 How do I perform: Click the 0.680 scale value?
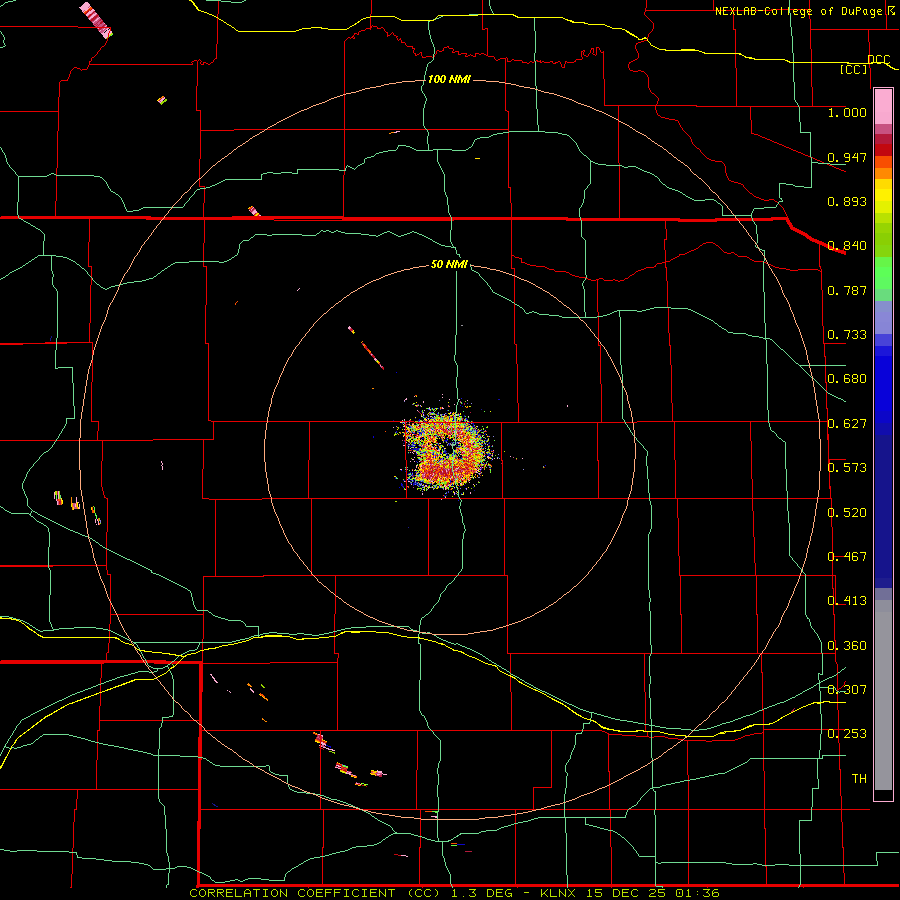[x=847, y=379]
